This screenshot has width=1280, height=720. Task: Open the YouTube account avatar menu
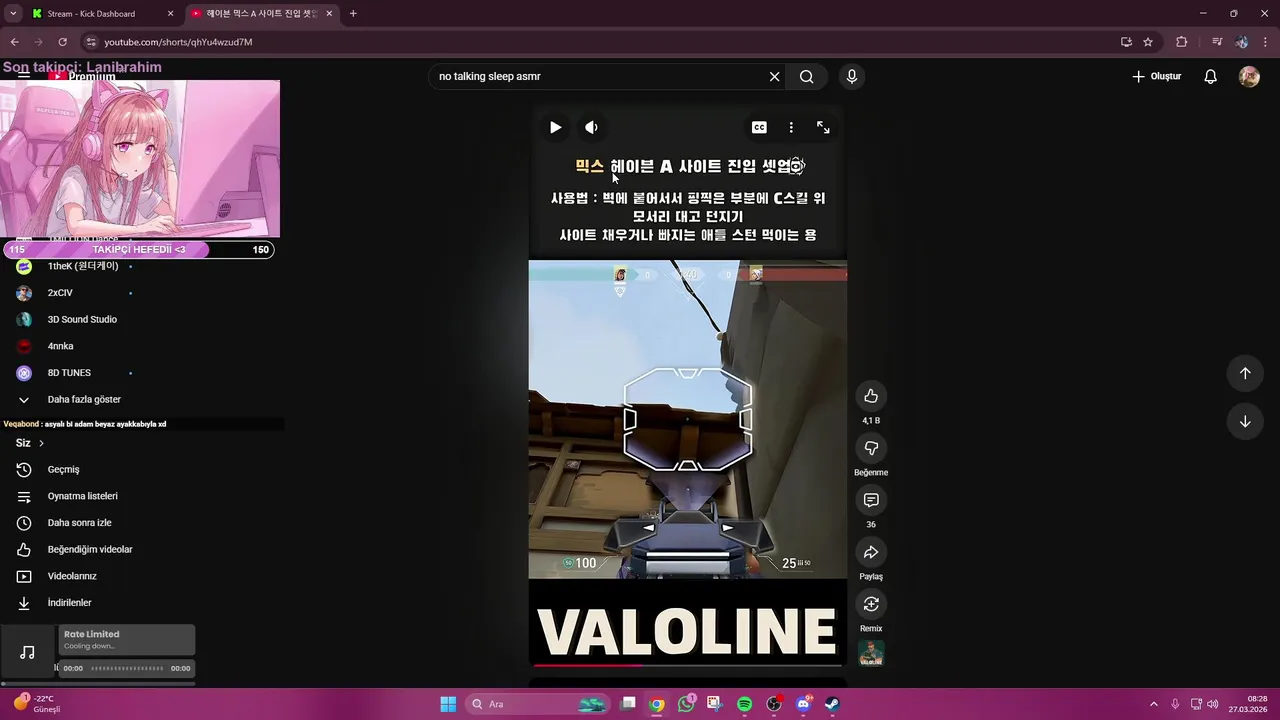tap(1249, 77)
